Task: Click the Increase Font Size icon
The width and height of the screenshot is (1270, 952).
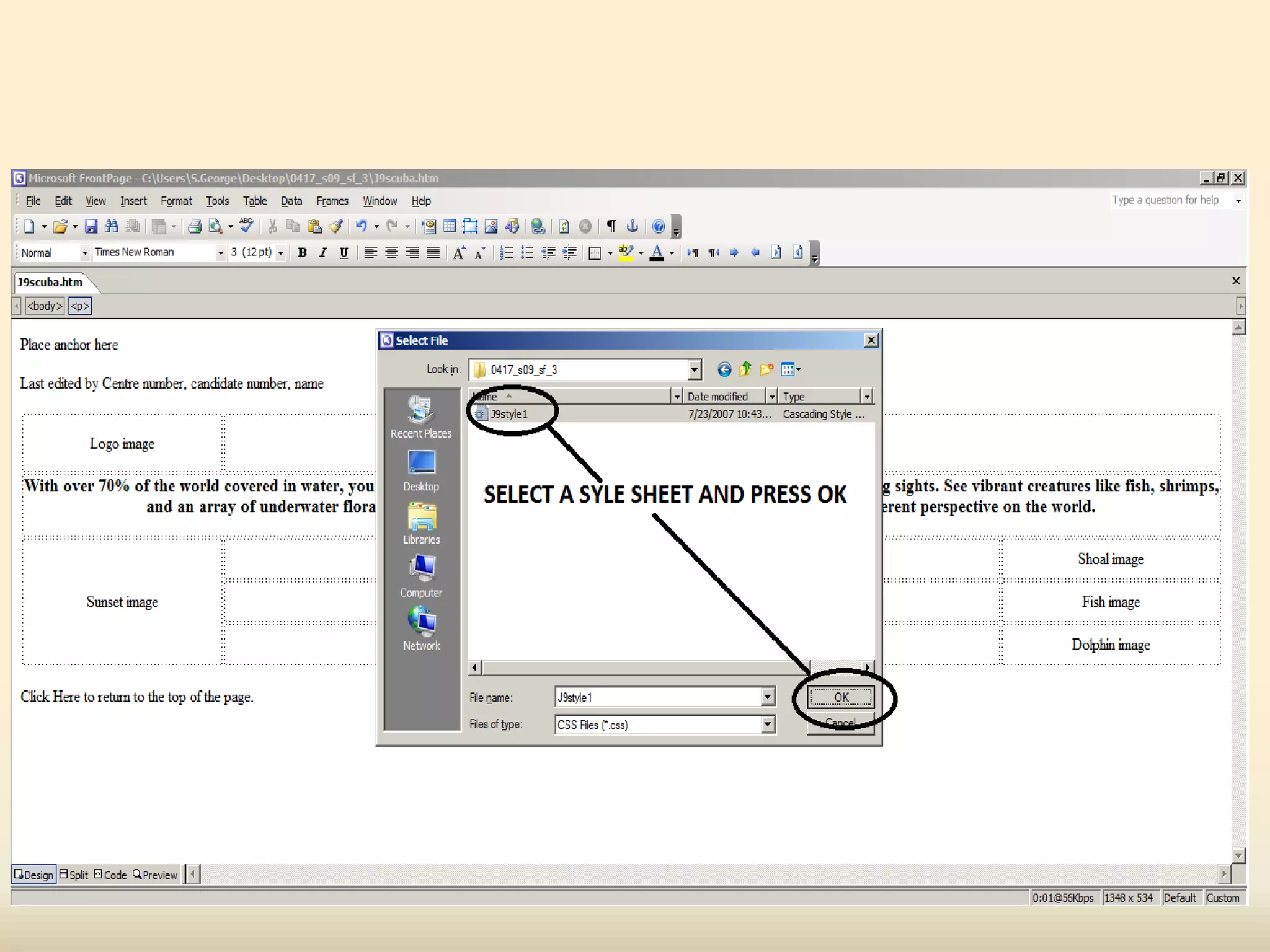Action: pyautogui.click(x=459, y=252)
